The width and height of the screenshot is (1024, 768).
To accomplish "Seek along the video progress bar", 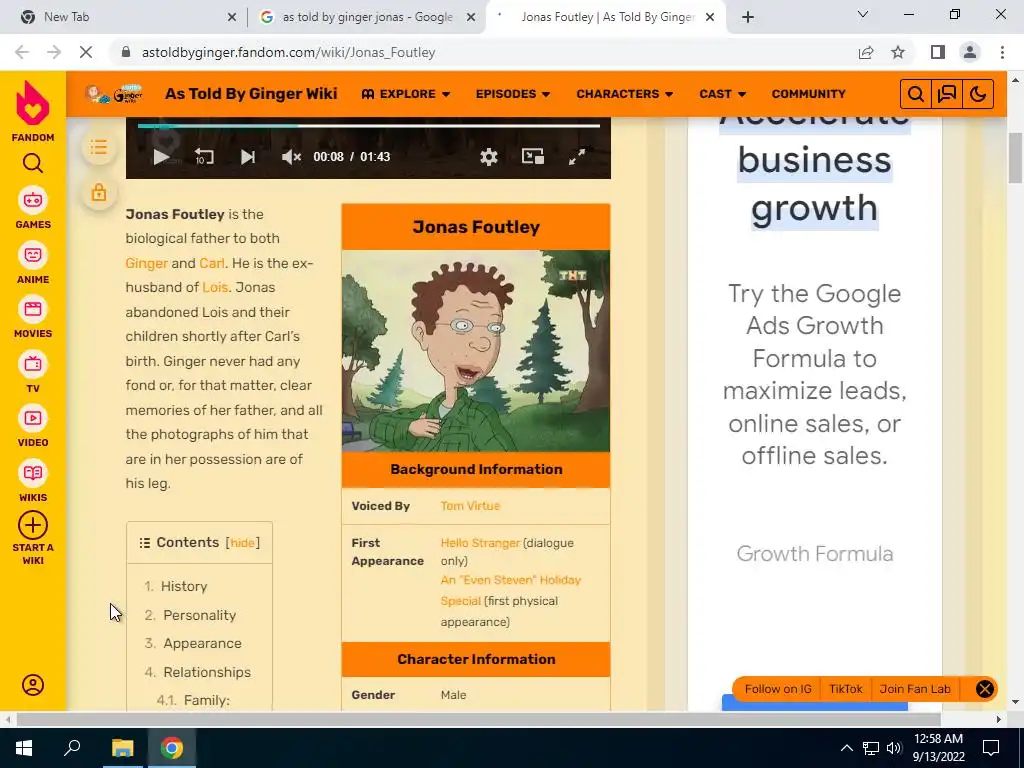I will click(x=369, y=125).
